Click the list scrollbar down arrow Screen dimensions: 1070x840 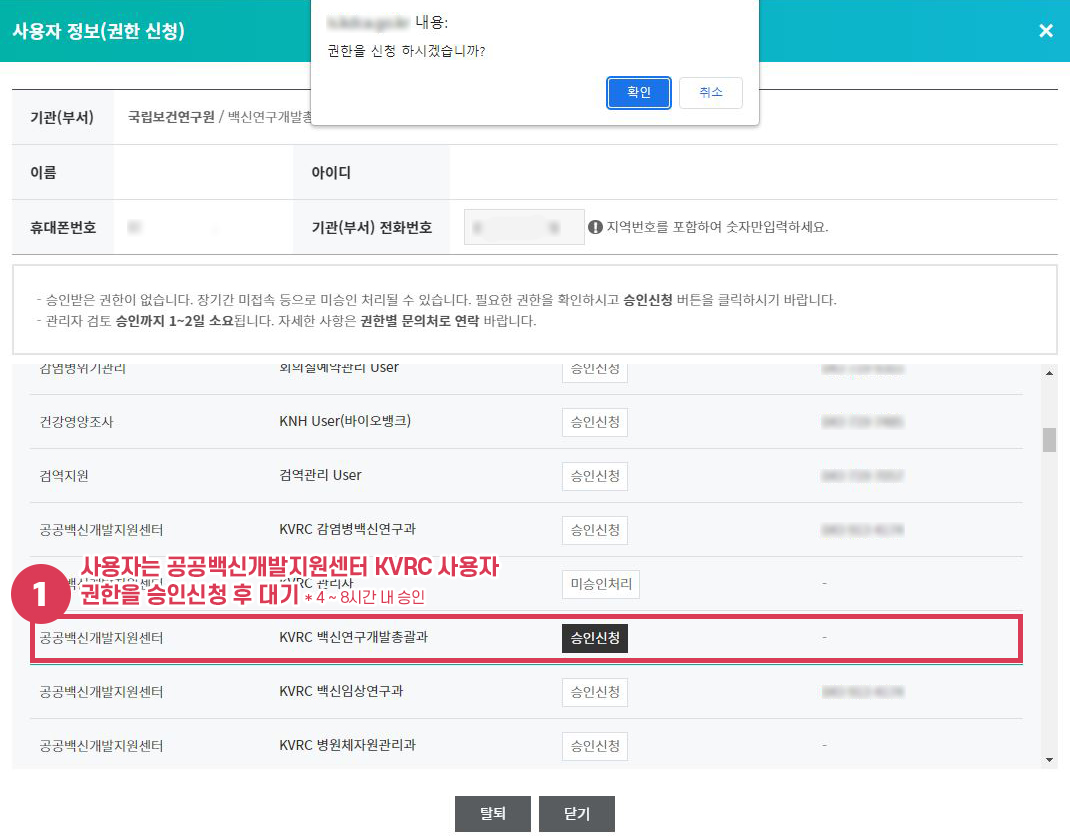[1049, 759]
